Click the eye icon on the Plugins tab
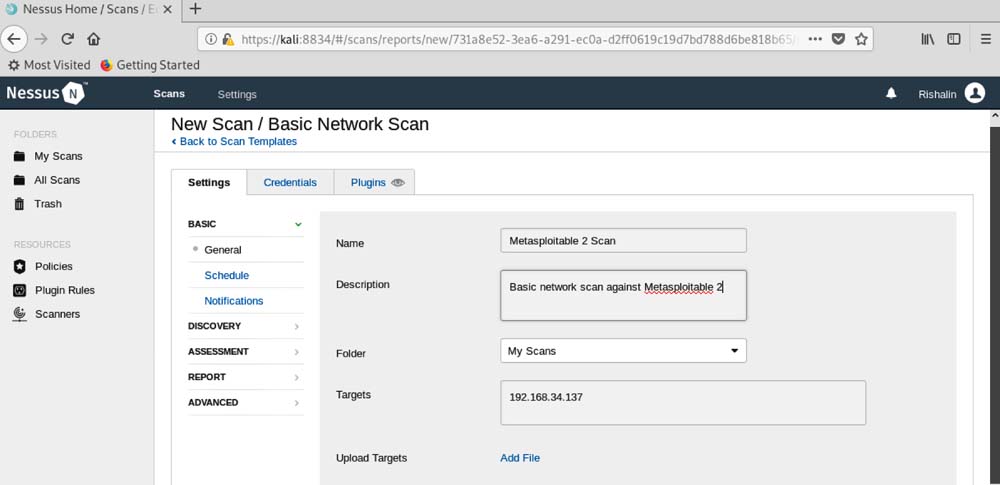 pos(398,183)
